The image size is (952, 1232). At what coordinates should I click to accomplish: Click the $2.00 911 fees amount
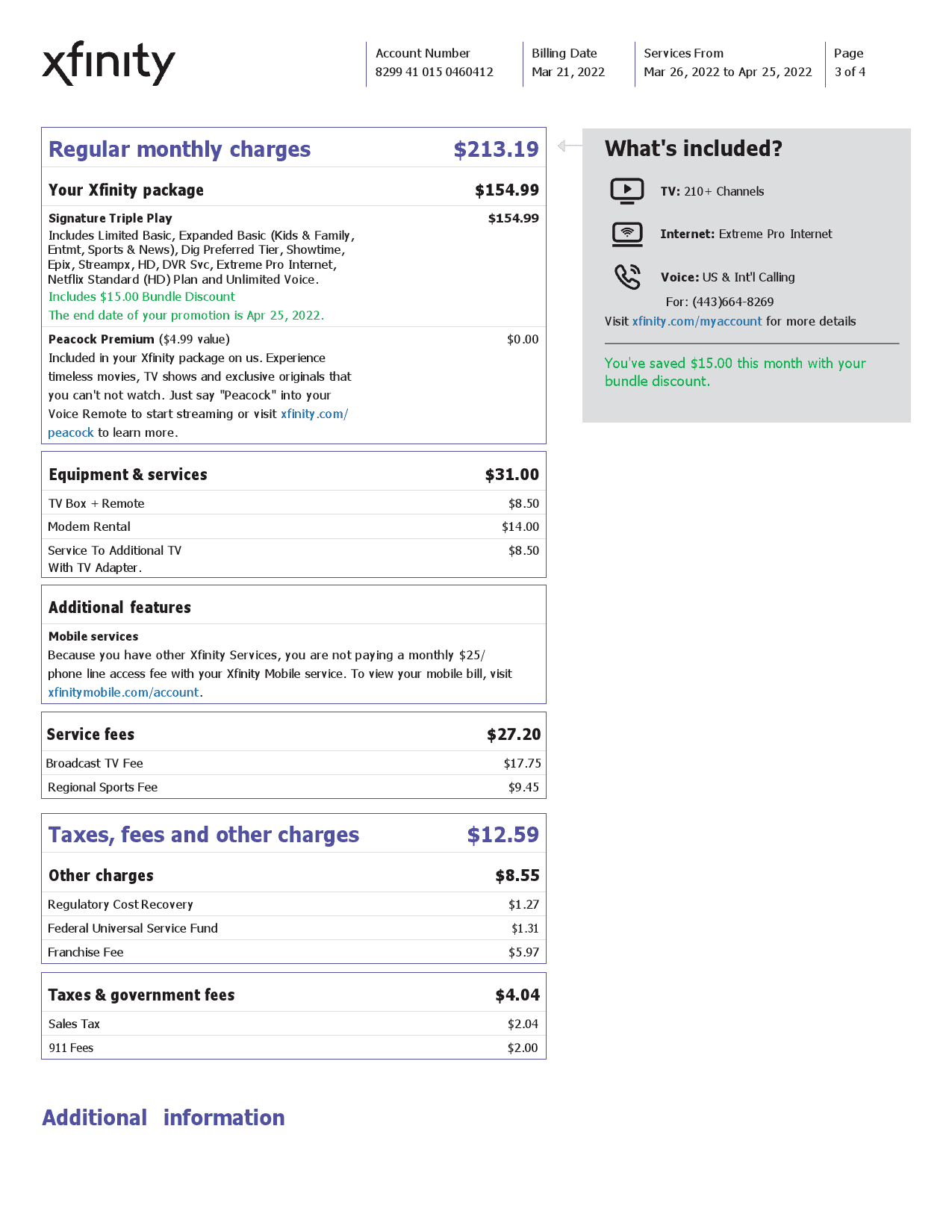523,1048
